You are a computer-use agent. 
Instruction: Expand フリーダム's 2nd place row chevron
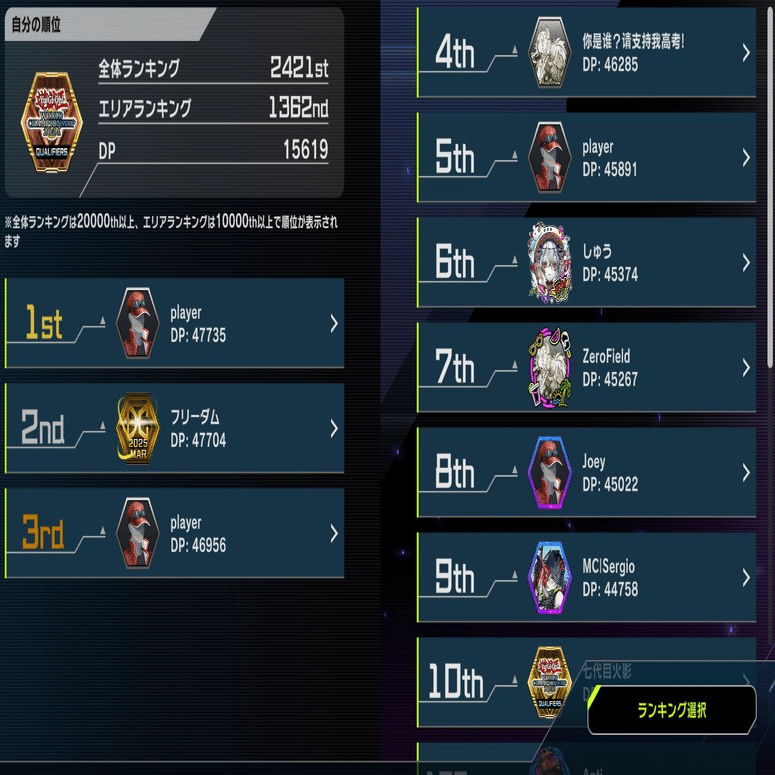[334, 428]
